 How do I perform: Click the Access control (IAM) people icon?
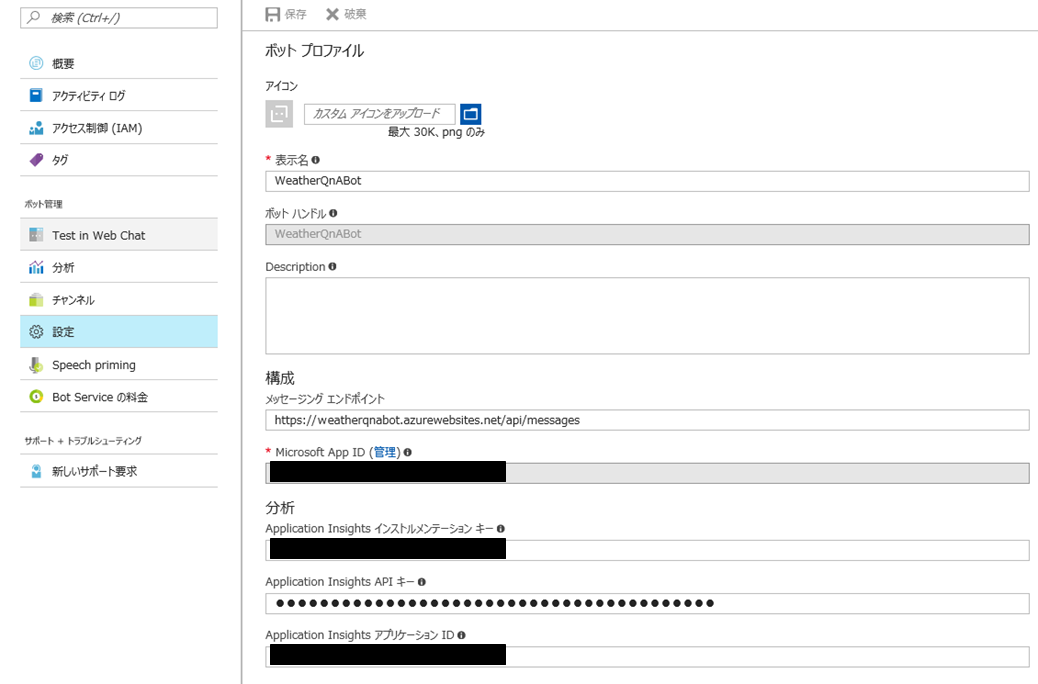[x=36, y=128]
